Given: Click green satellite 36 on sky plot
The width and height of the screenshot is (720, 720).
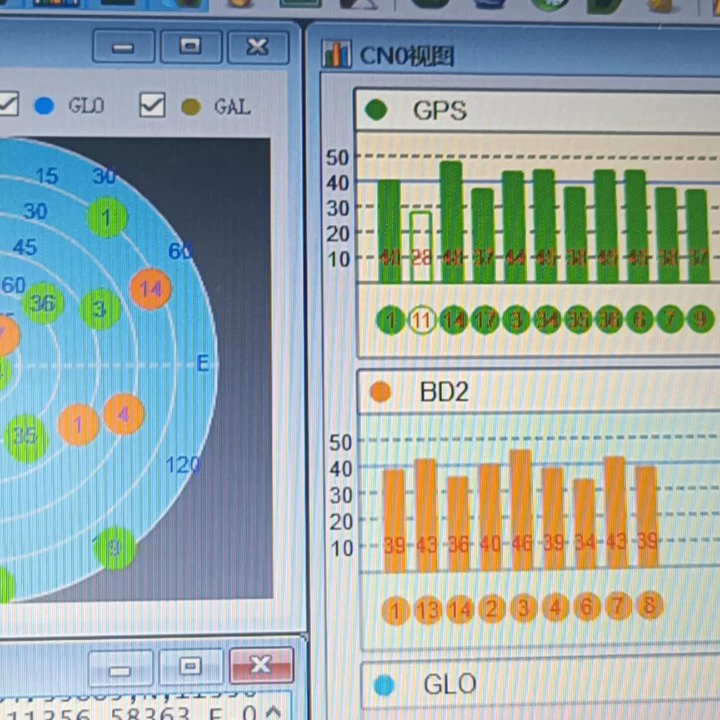Looking at the screenshot, I should pos(43,303).
